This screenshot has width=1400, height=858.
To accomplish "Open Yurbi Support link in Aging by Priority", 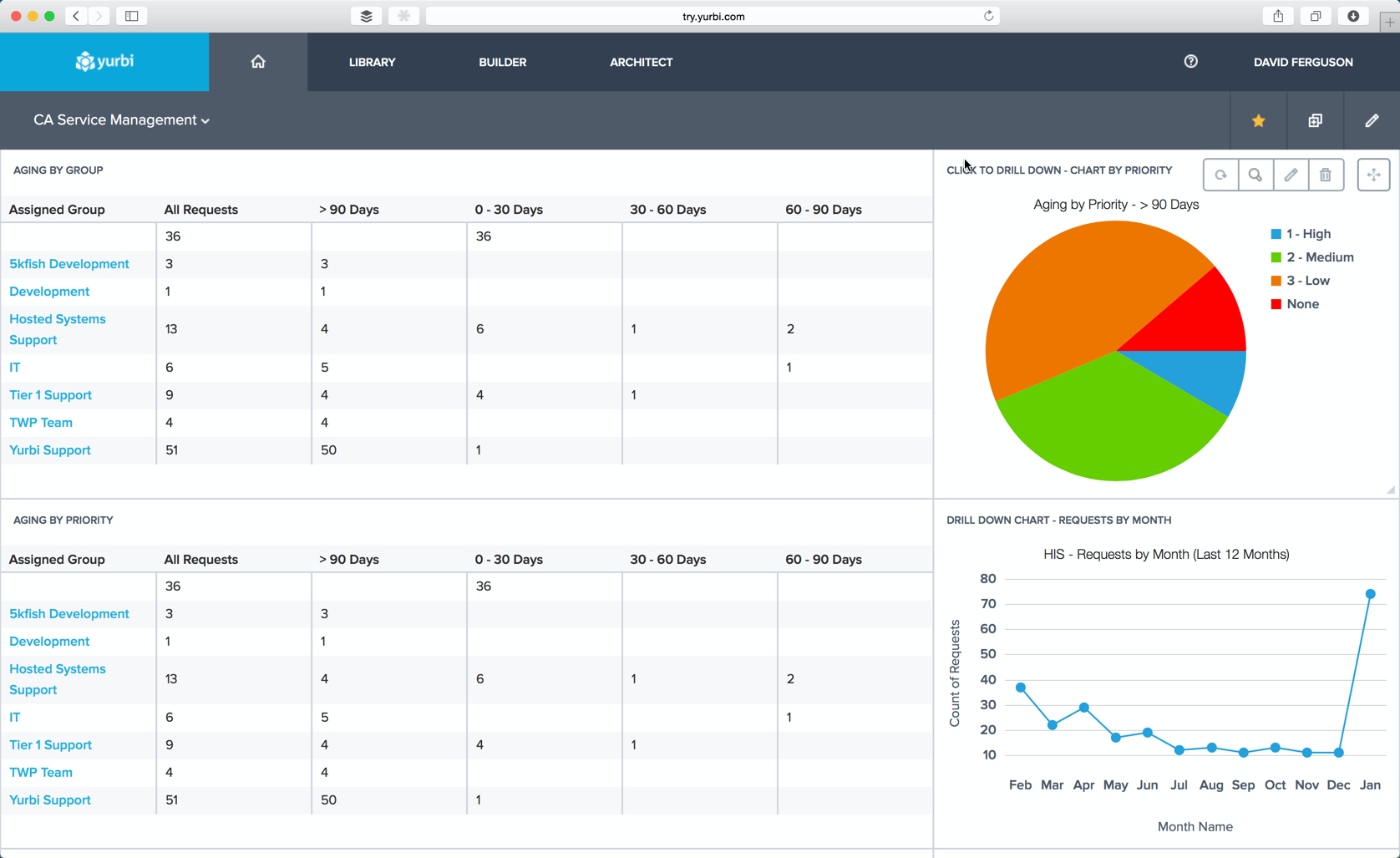I will point(50,800).
